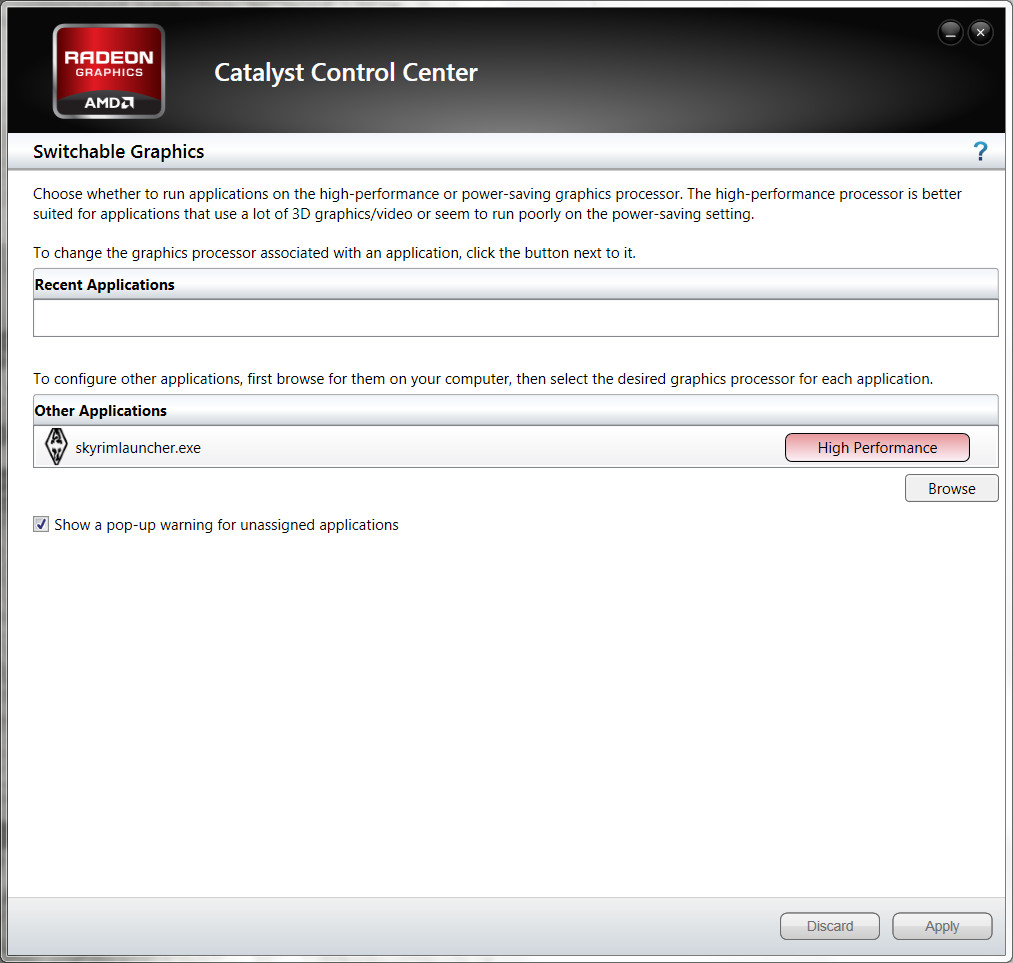The height and width of the screenshot is (963, 1013).
Task: Toggle the pop-up warning checkbox
Action: pyautogui.click(x=41, y=524)
